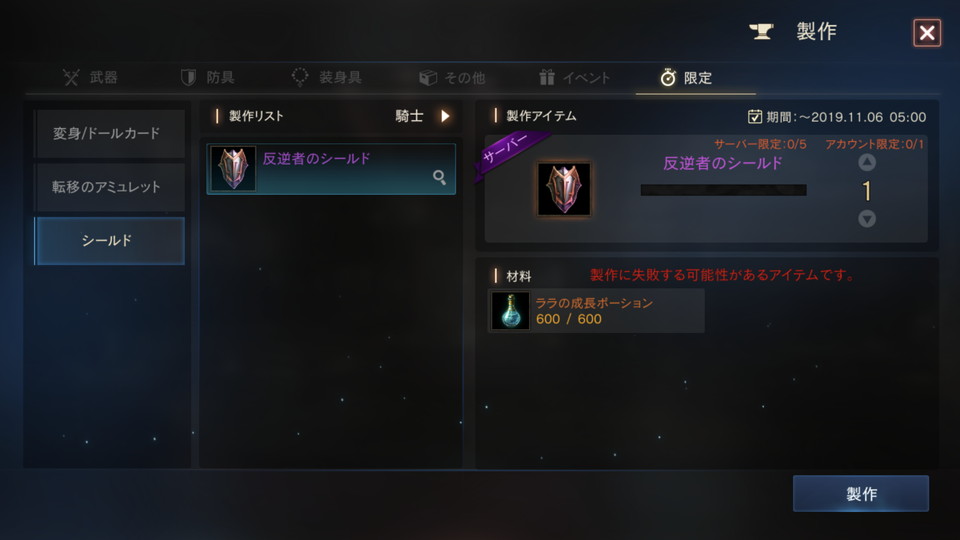This screenshot has width=960, height=540.
Task: Open the 装身具 tab
Action: tap(326, 78)
